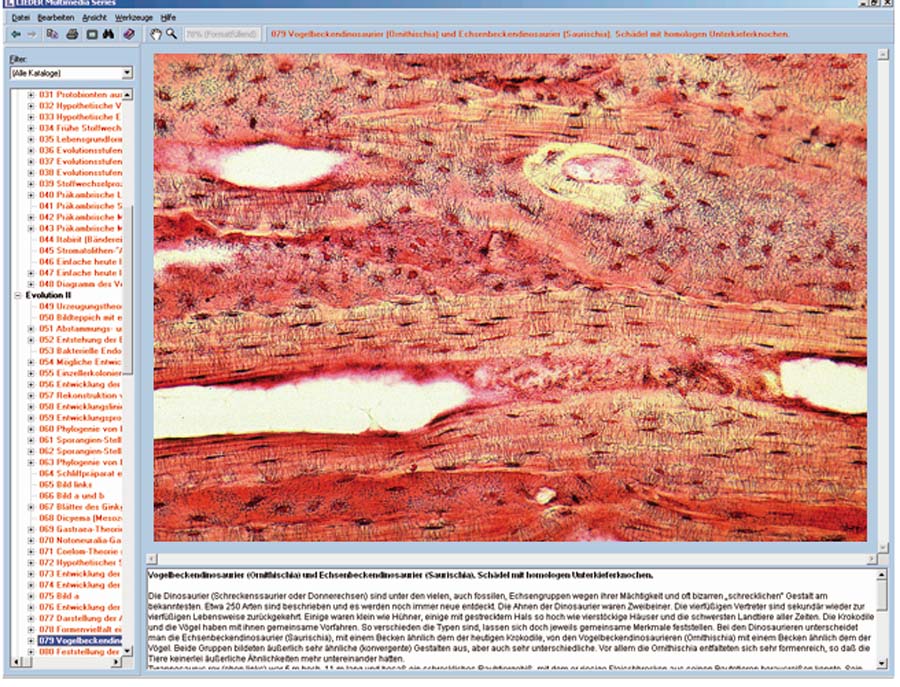Screen dimensions: 900x687
Task: Collapse the Evolution II tree group
Action: pos(17,296)
